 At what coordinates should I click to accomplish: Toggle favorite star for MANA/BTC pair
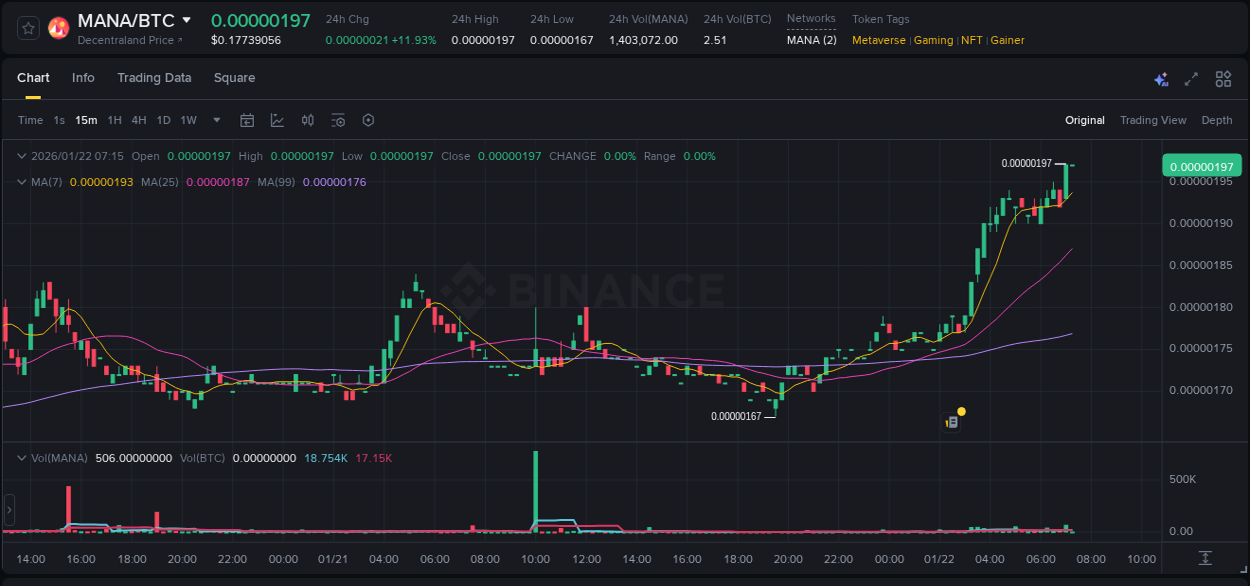[x=27, y=28]
